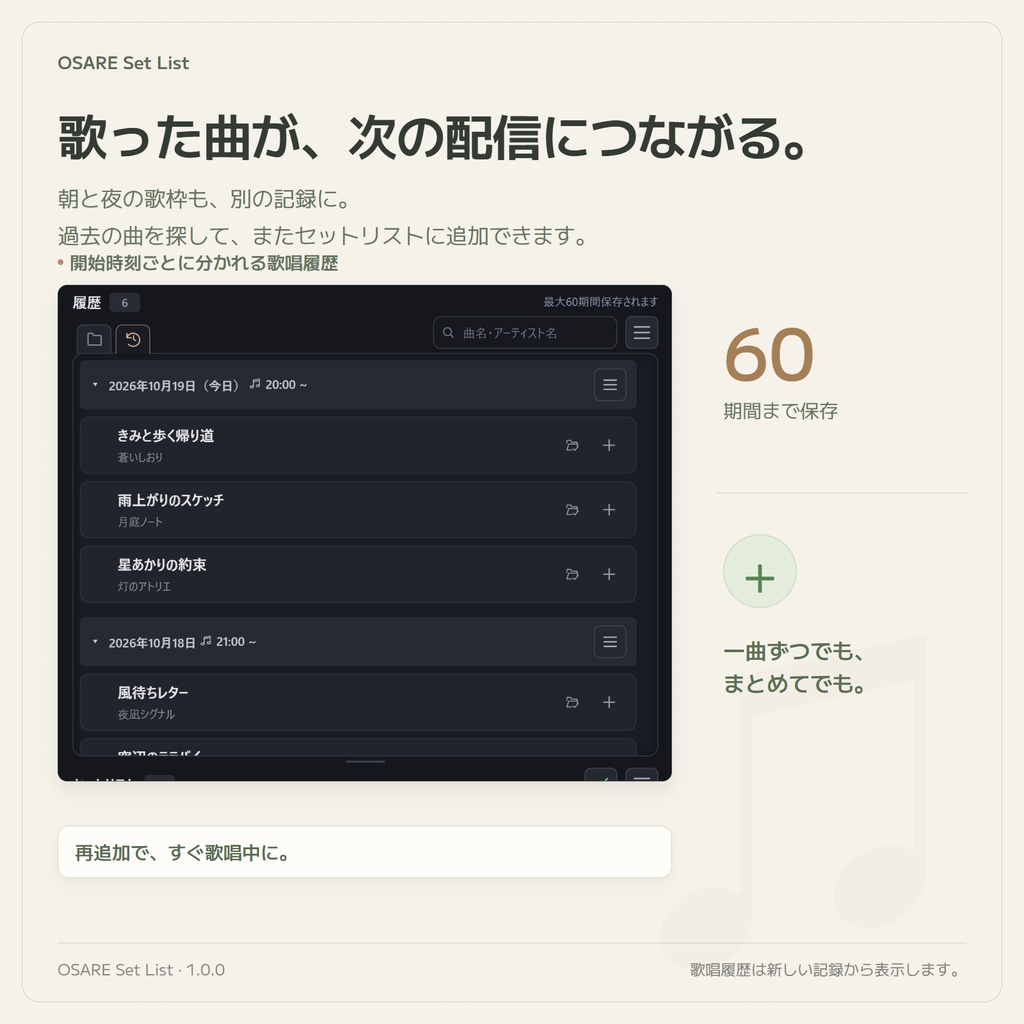Select the 再追加で、すぐ歌唱中に。 box

(x=364, y=852)
